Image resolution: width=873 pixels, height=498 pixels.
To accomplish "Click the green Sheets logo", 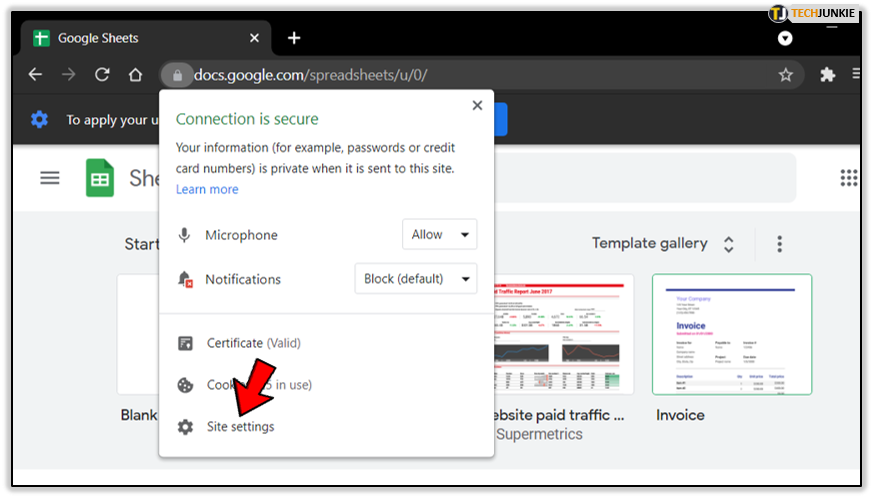I will [x=100, y=178].
